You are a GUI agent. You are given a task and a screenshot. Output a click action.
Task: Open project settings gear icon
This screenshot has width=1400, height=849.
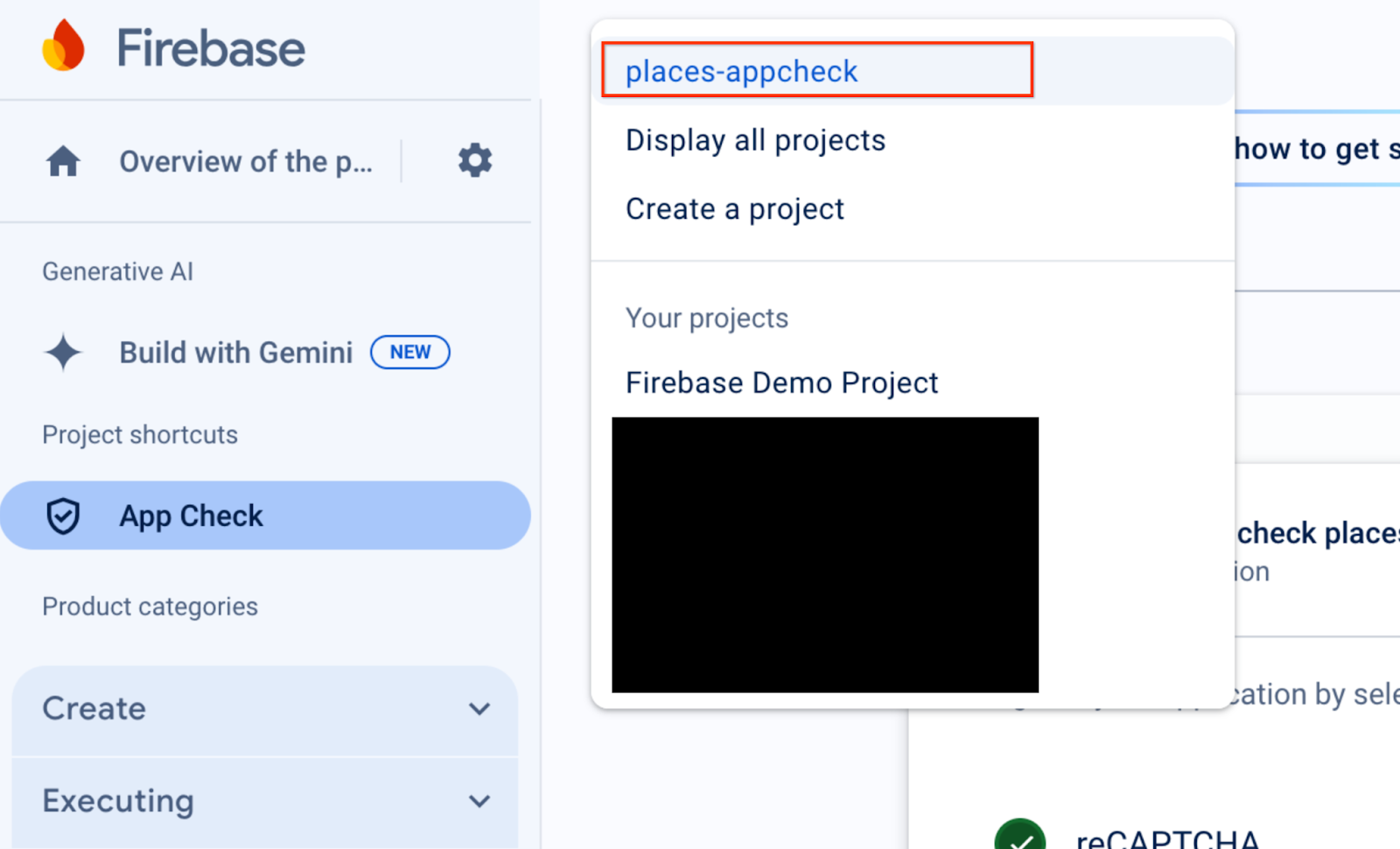point(474,161)
